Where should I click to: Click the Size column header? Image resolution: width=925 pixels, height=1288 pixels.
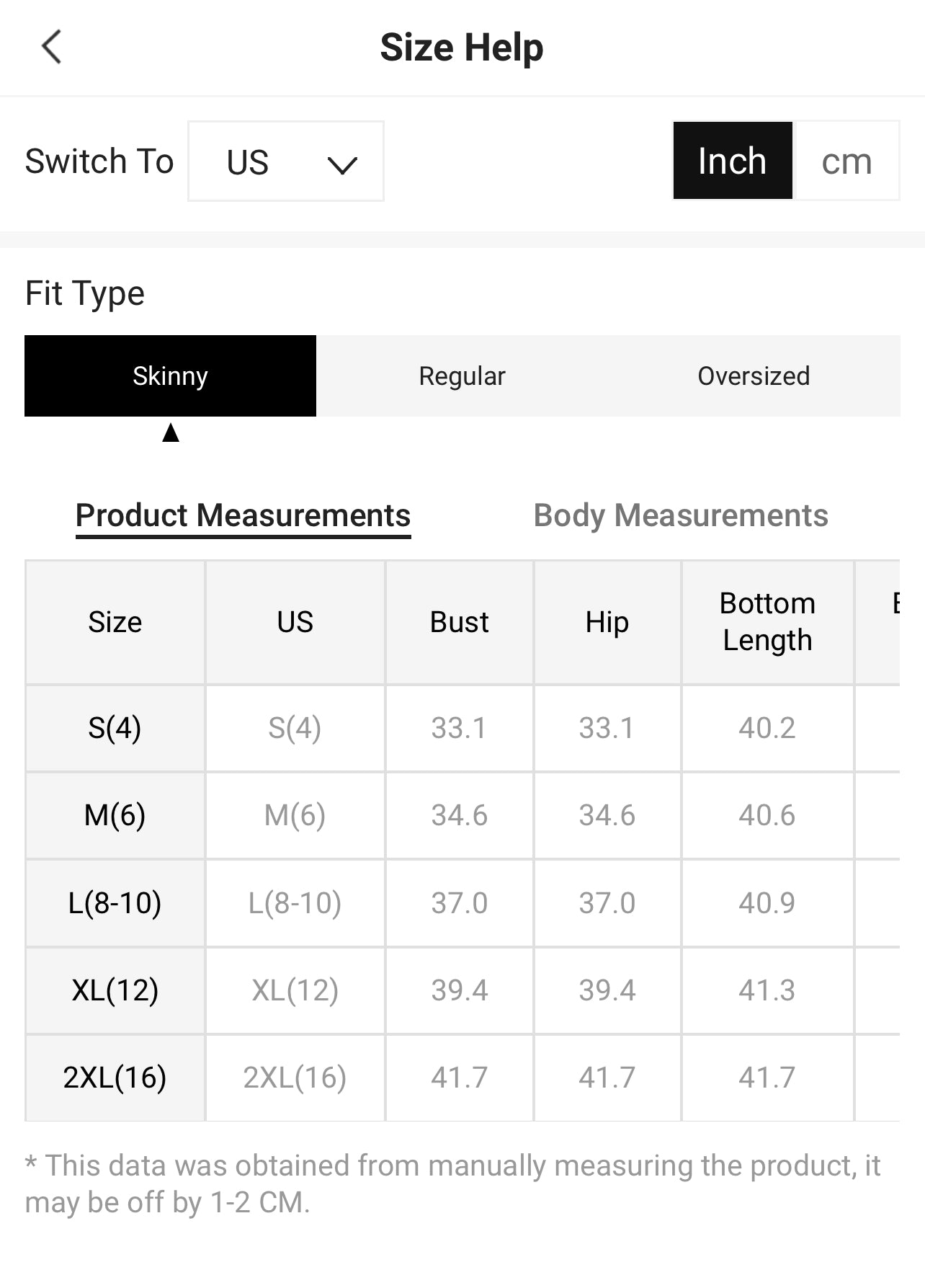point(115,622)
